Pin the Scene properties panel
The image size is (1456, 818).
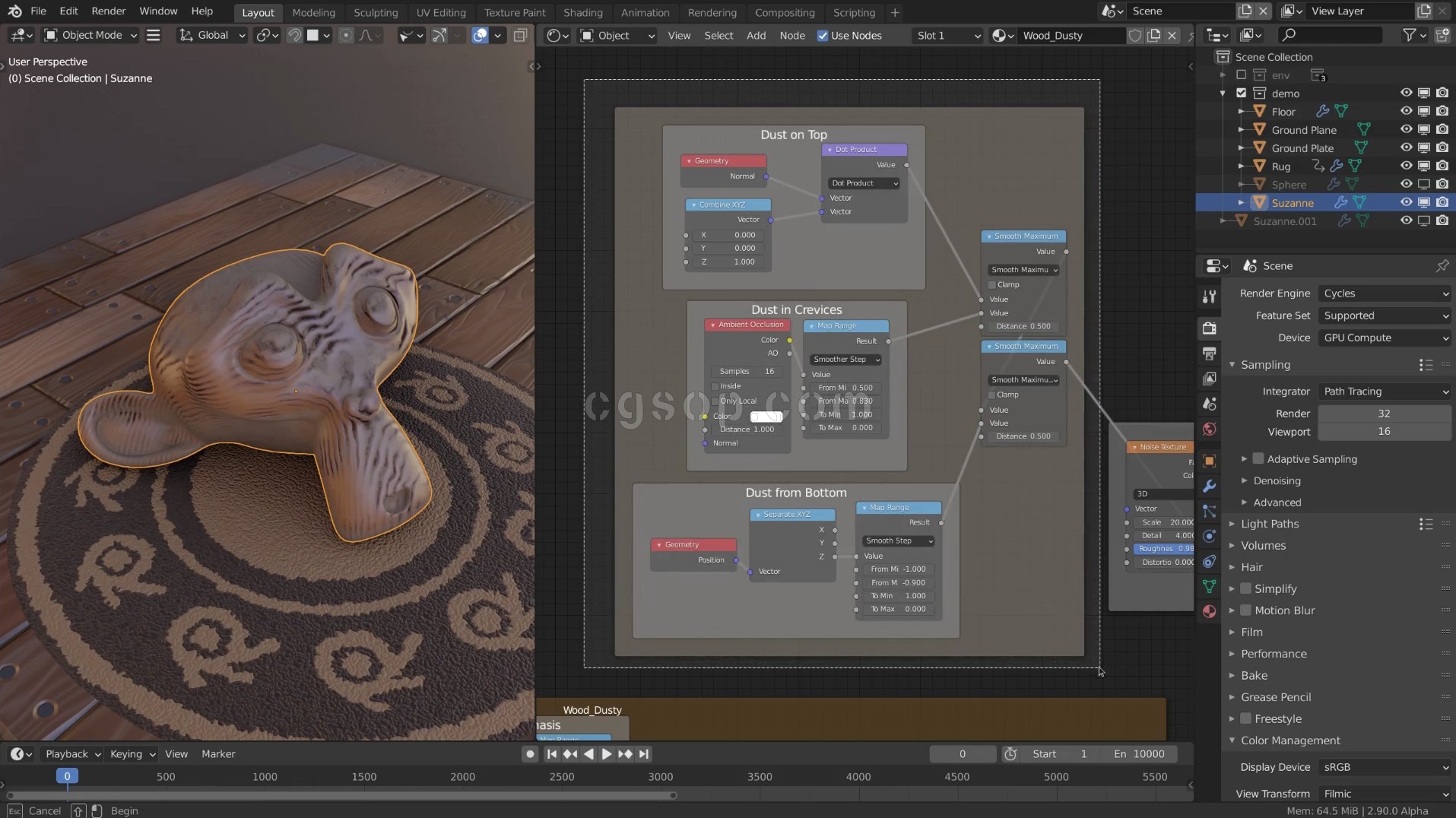click(x=1442, y=266)
